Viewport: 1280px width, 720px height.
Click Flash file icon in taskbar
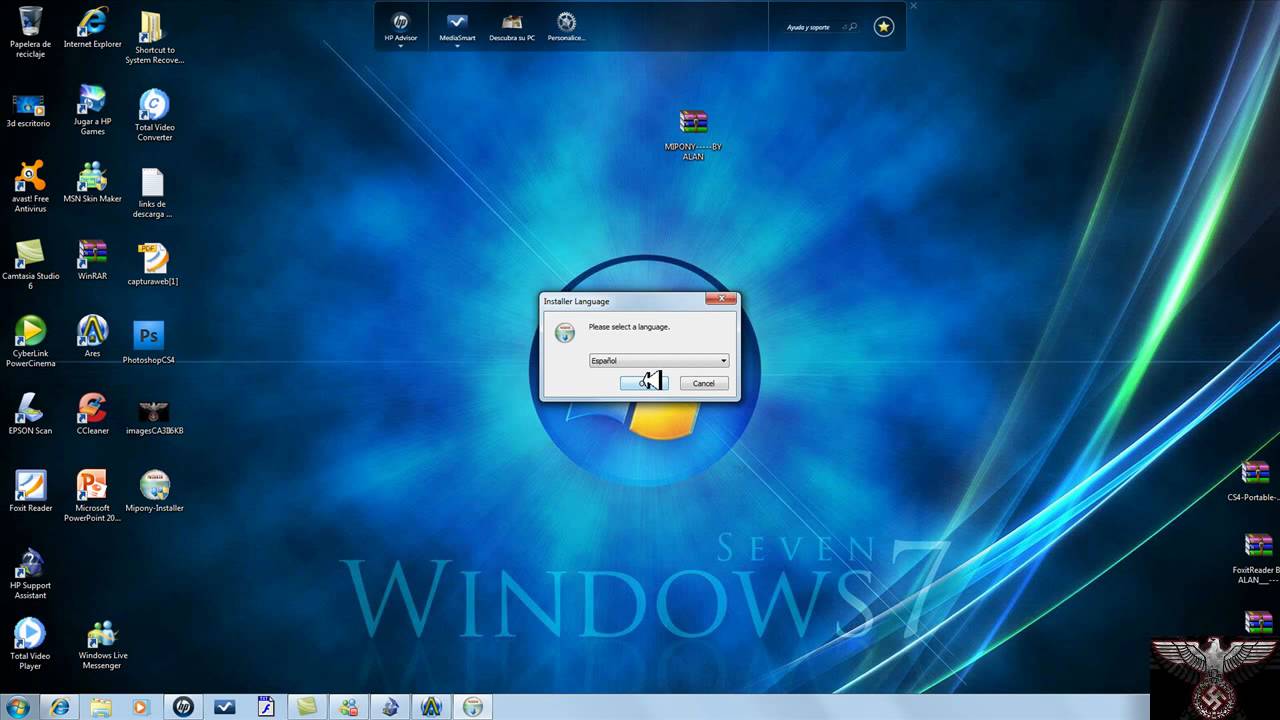click(x=265, y=706)
